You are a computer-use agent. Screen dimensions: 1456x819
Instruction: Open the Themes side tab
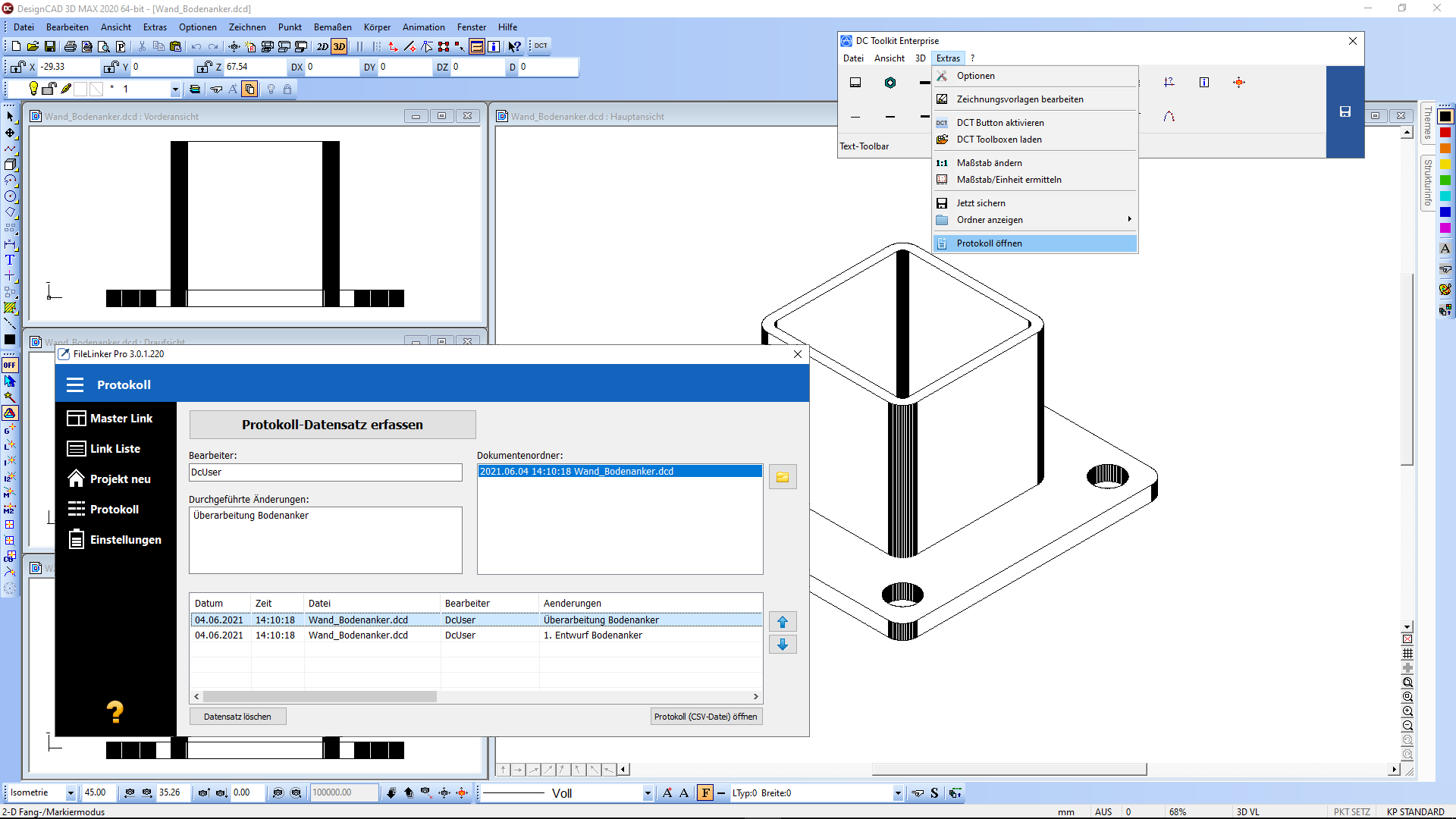[x=1428, y=122]
